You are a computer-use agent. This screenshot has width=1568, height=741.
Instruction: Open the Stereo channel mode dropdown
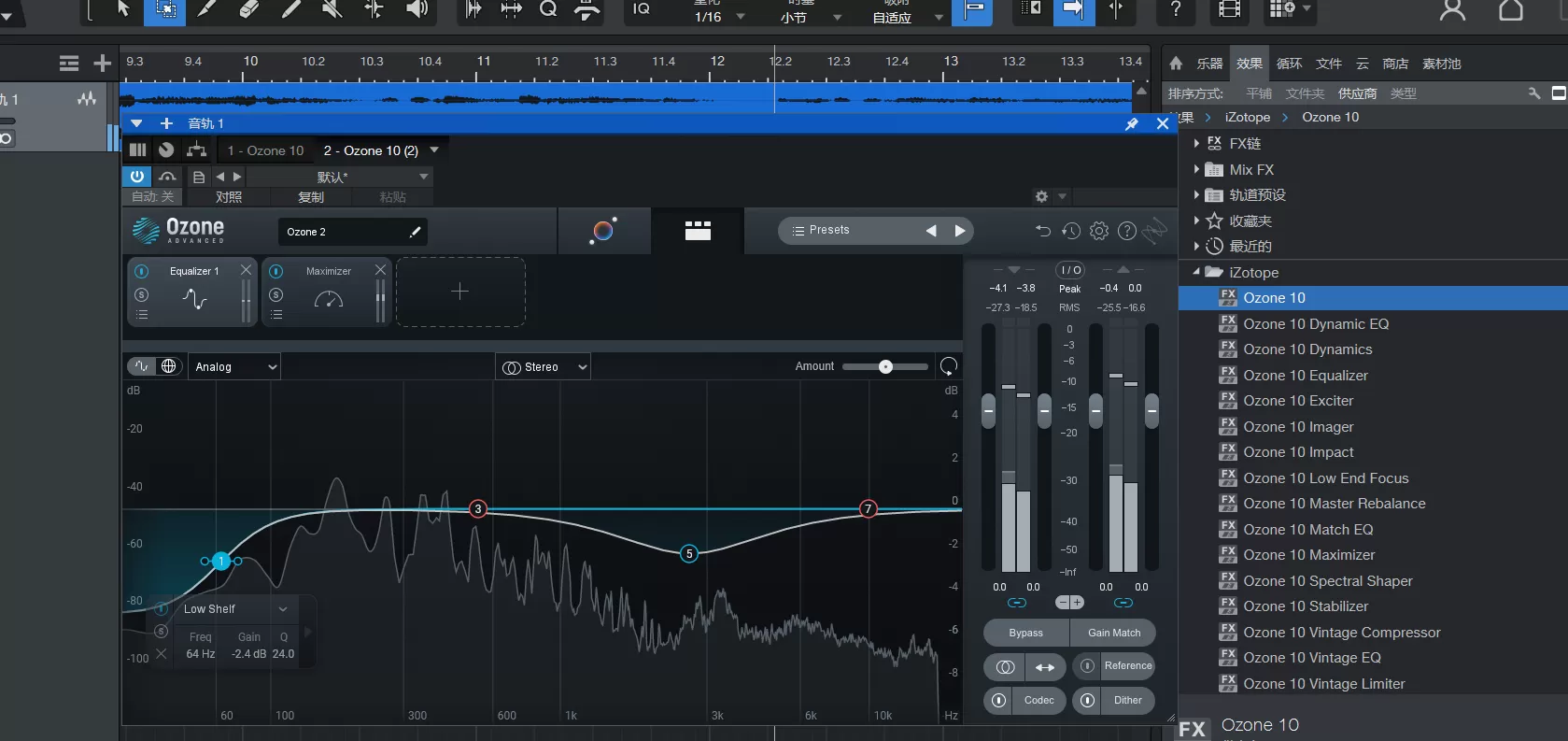pos(544,367)
